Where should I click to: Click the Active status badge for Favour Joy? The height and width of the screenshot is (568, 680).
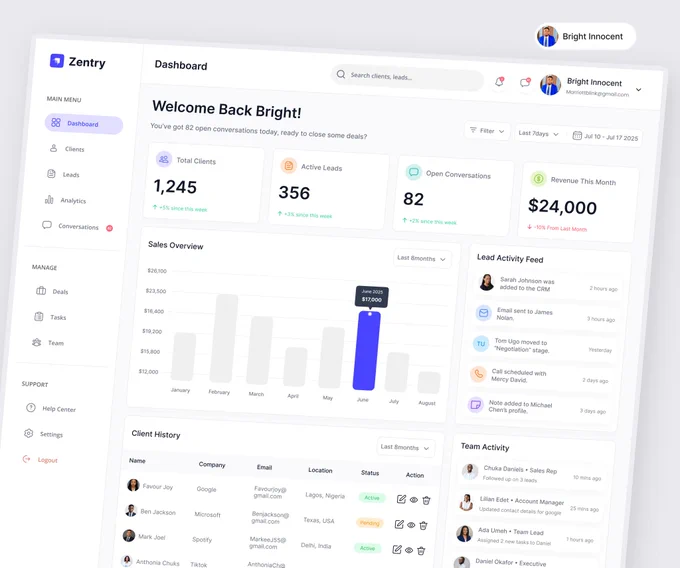(372, 498)
